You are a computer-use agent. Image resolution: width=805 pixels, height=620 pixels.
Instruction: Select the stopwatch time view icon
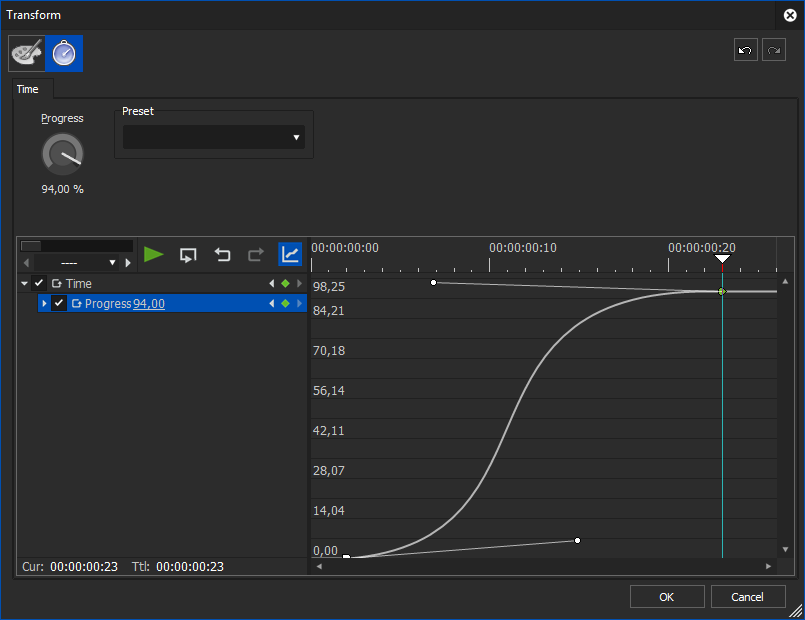(64, 53)
